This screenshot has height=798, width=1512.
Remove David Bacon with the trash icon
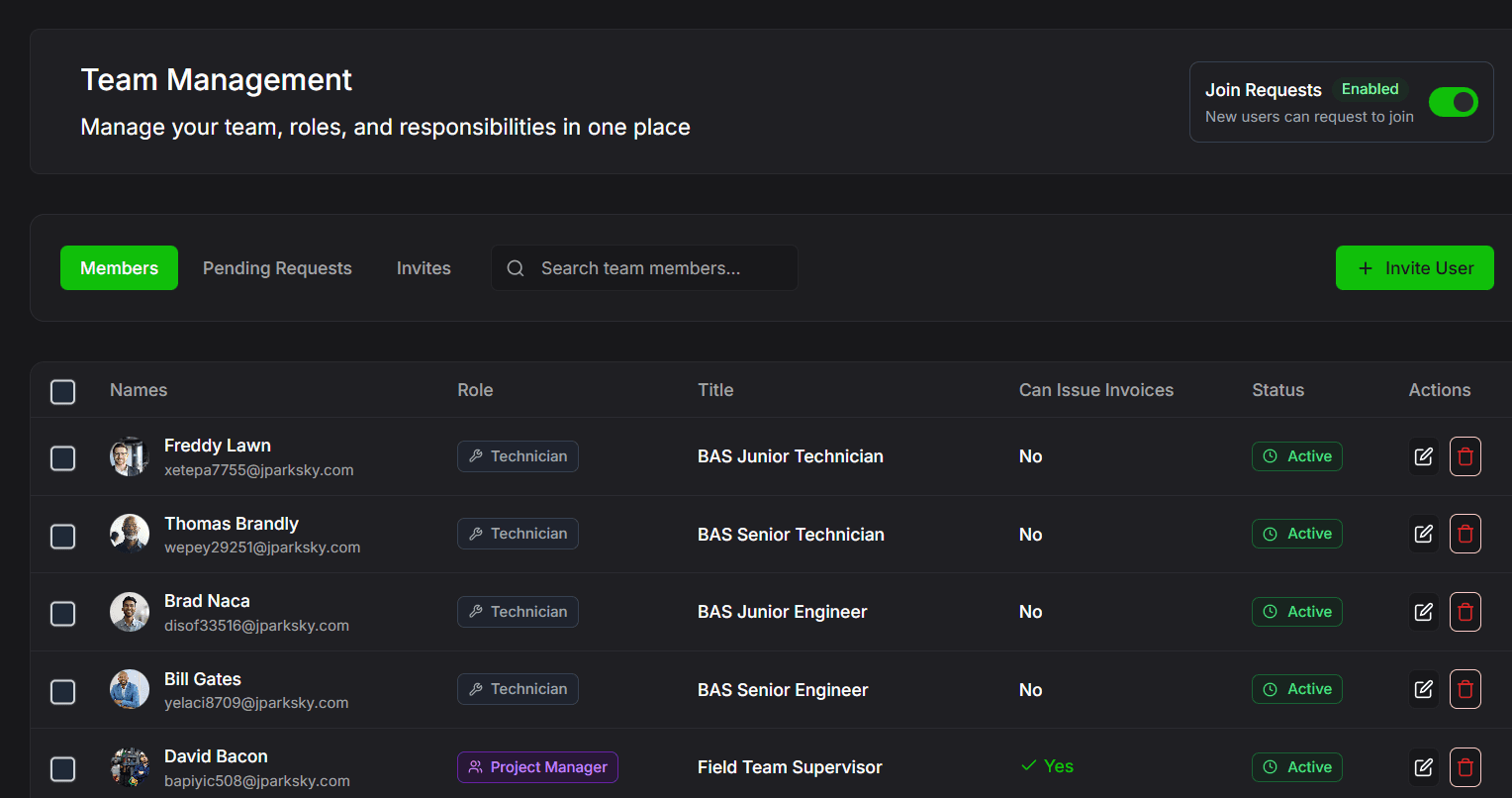(x=1465, y=767)
